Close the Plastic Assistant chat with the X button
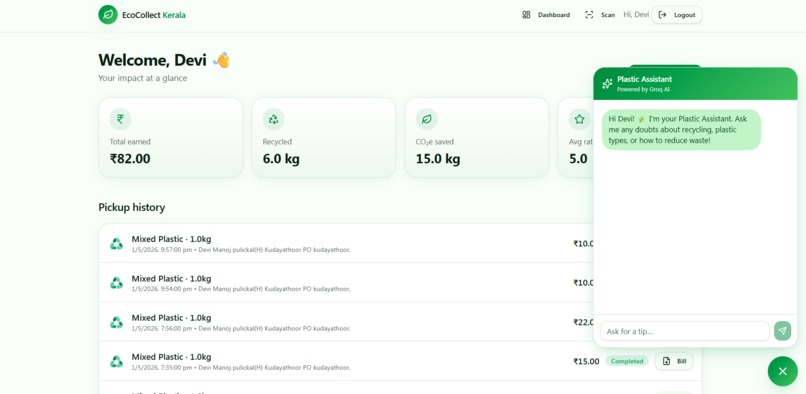 [782, 371]
